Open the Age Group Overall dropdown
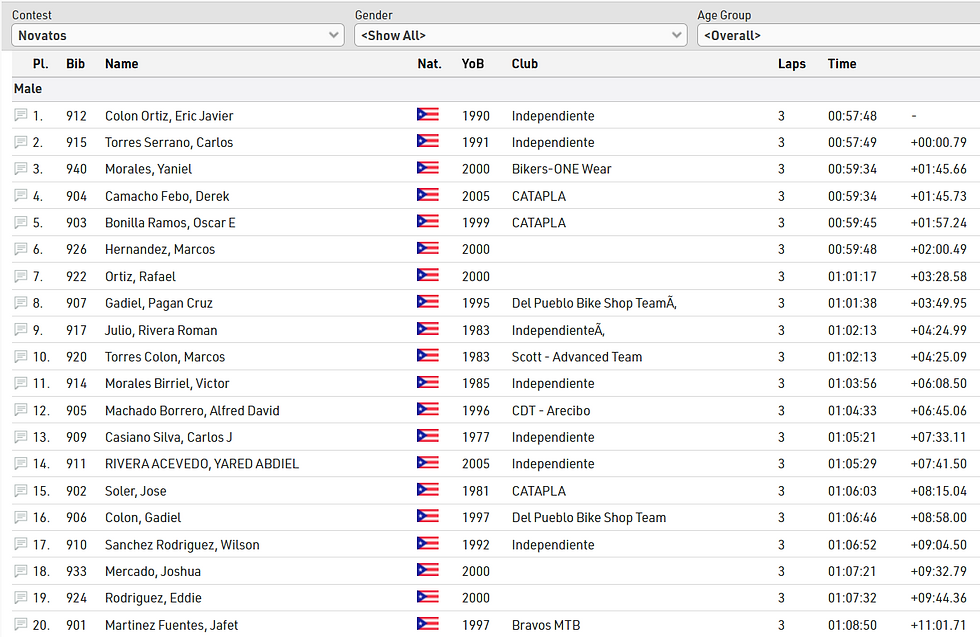Viewport: 980px width, 637px height. coord(838,36)
